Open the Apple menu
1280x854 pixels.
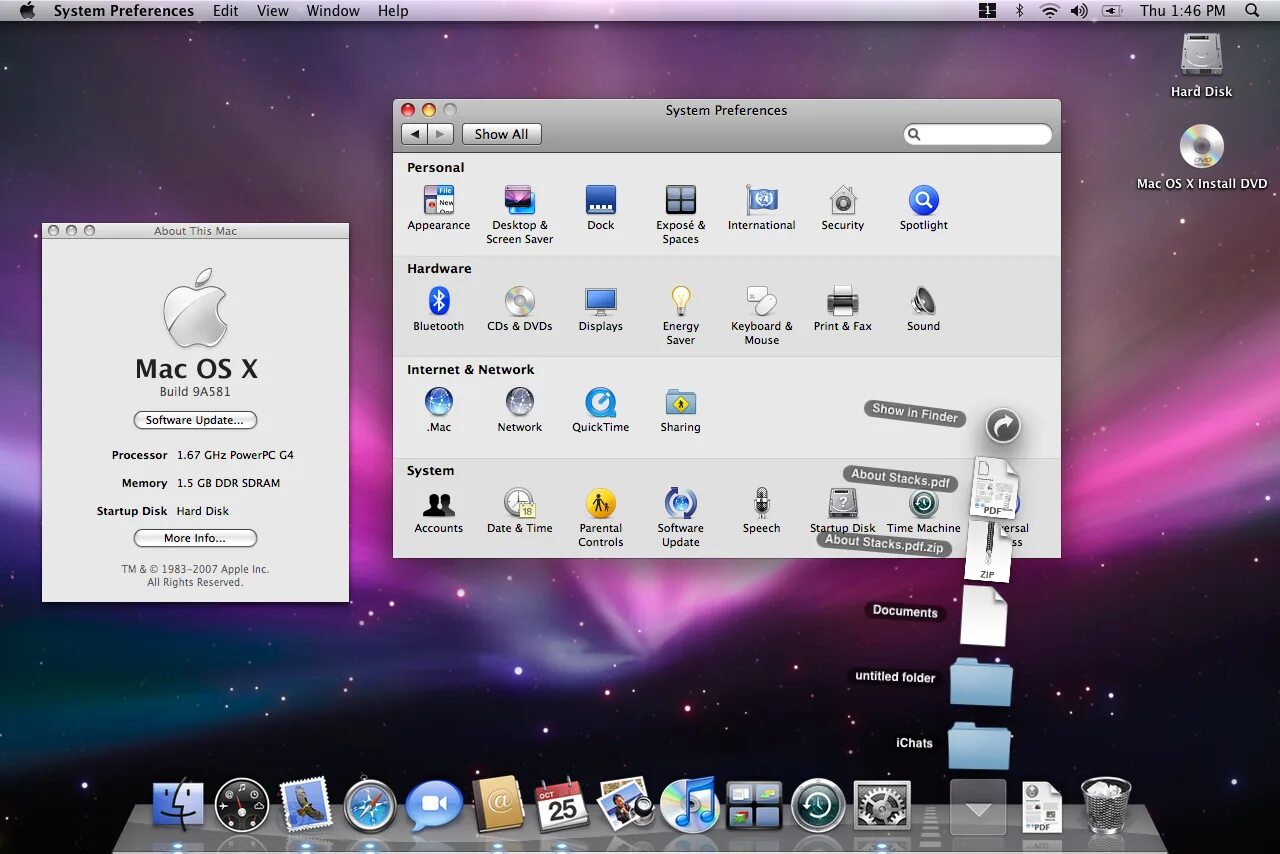pyautogui.click(x=27, y=11)
